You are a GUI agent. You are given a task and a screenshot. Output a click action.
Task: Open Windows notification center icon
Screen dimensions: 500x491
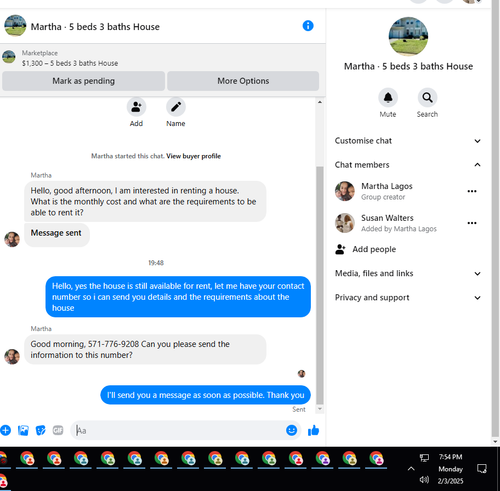(482, 469)
